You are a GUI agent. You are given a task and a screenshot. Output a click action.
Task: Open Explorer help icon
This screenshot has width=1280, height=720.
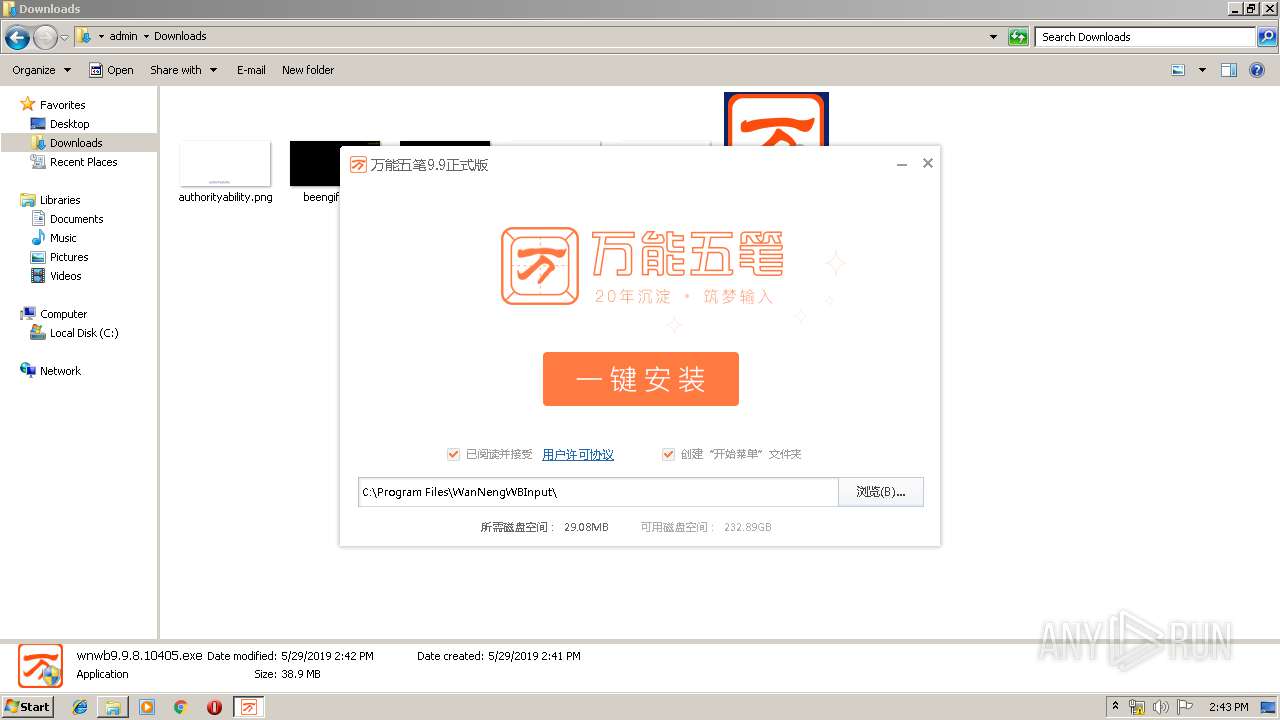click(x=1257, y=70)
